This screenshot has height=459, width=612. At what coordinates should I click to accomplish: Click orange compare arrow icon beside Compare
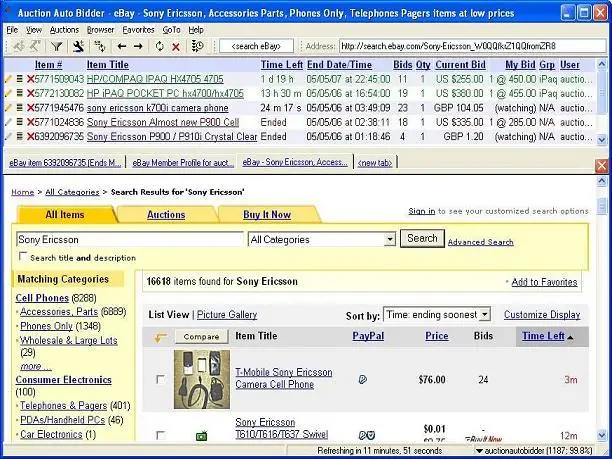pos(160,337)
